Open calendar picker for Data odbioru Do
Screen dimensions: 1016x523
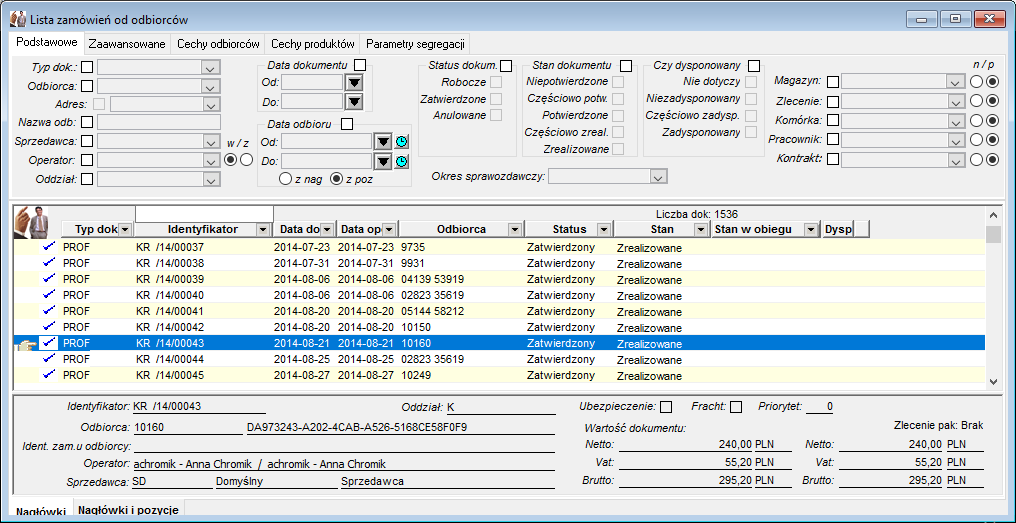pyautogui.click(x=384, y=161)
